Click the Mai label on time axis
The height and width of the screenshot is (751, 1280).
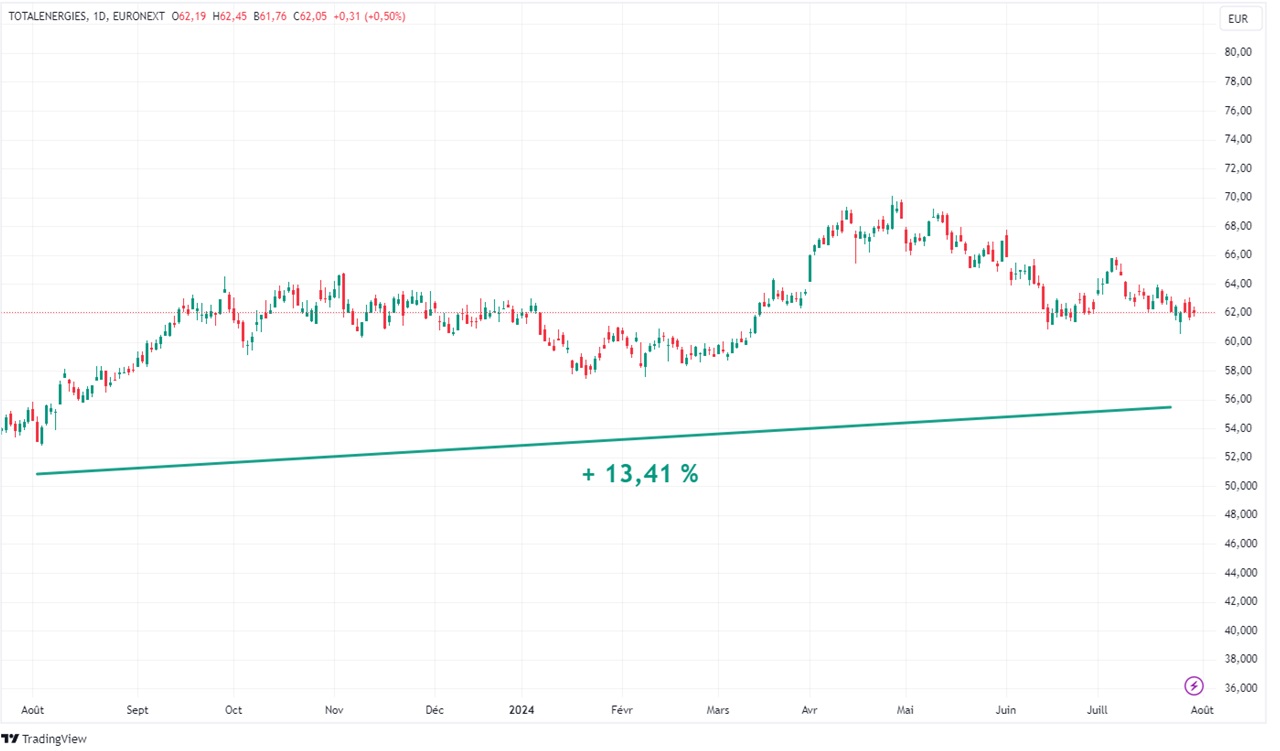pos(905,710)
